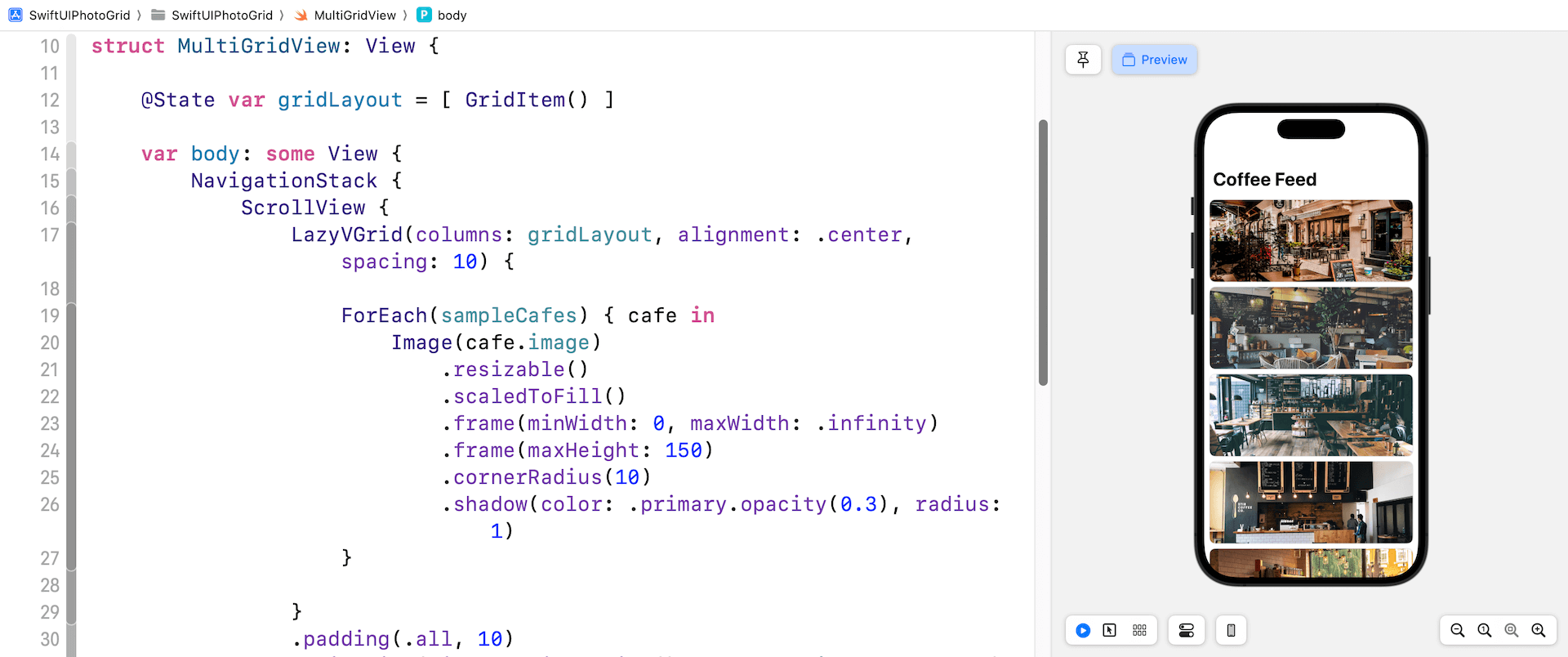This screenshot has width=1568, height=657.
Task: Open the SwiftUIPhotoGrid project breadcrumb
Action: pos(69,15)
